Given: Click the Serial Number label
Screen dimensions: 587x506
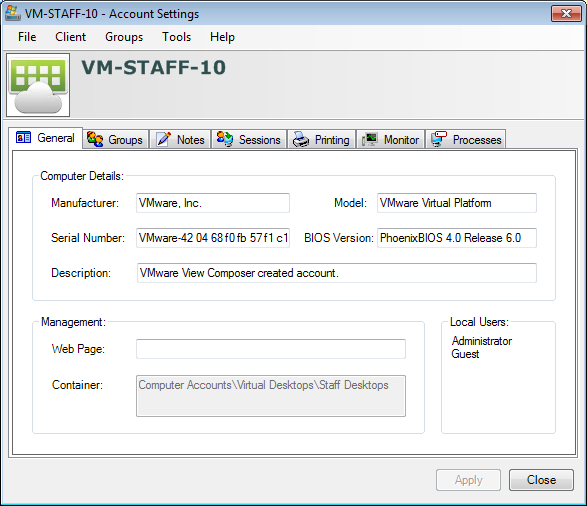Looking at the screenshot, I should (x=88, y=238).
